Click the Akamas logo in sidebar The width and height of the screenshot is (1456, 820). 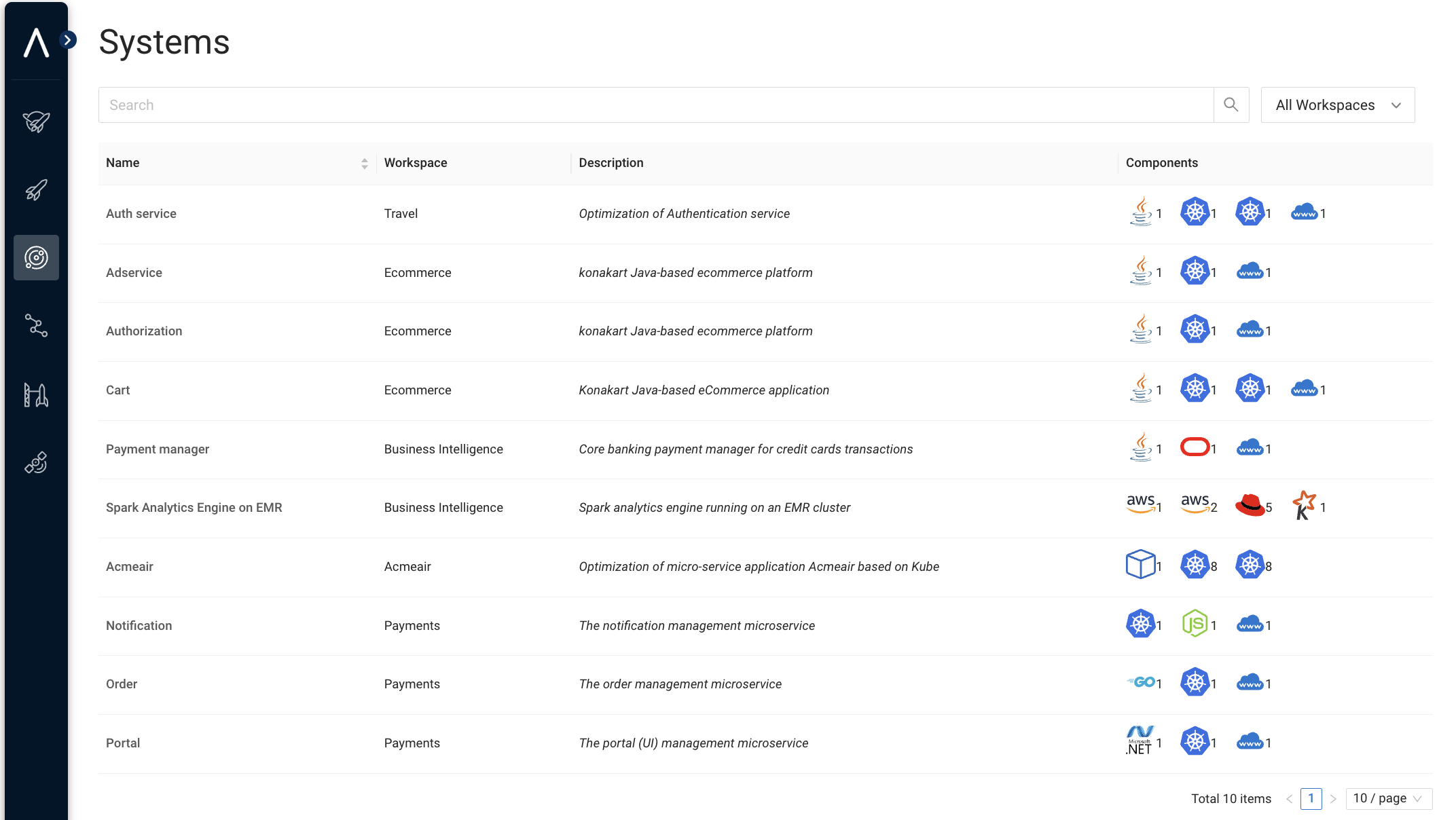tap(36, 43)
